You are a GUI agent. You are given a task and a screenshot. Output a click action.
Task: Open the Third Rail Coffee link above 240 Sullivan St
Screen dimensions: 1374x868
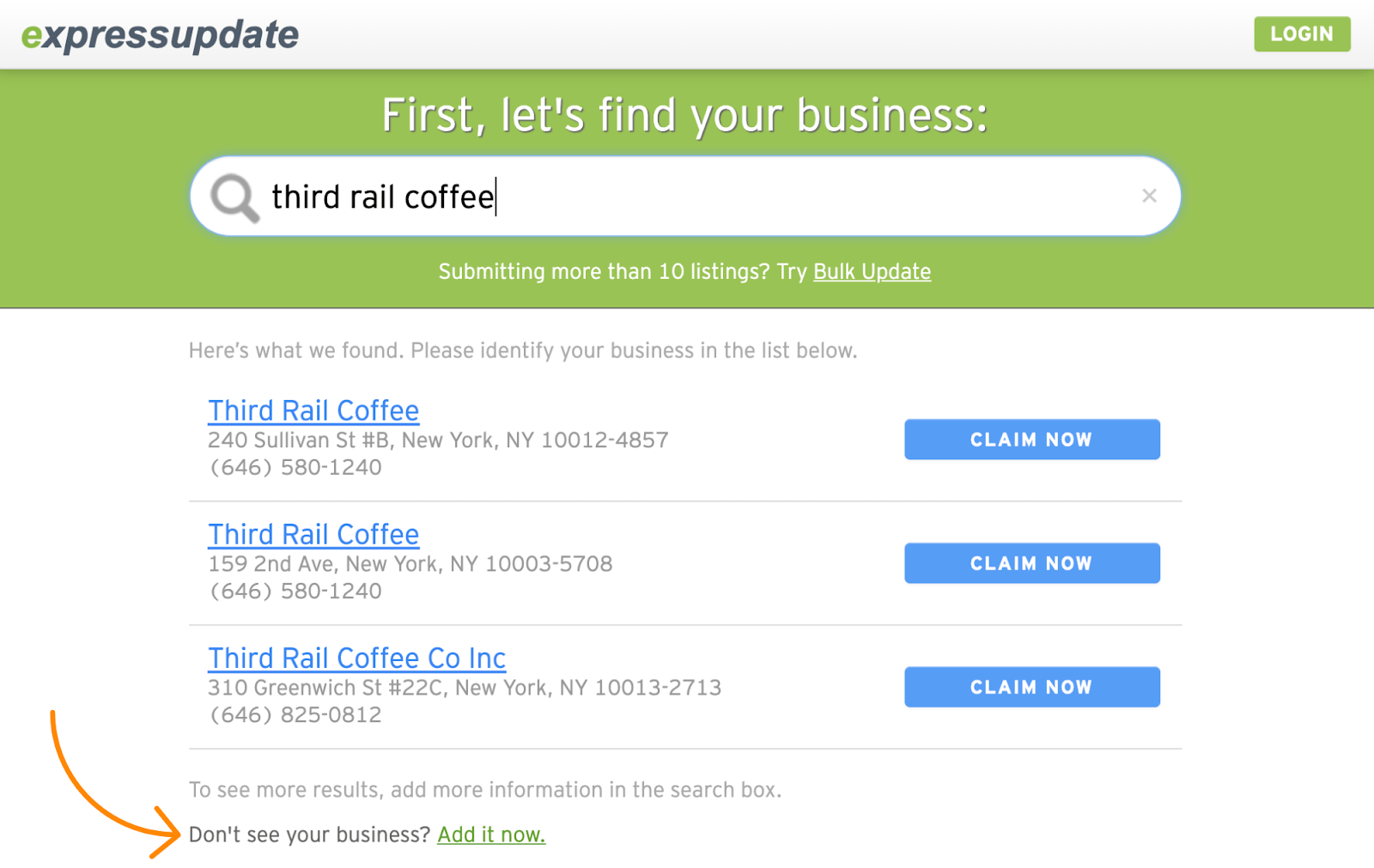(313, 410)
